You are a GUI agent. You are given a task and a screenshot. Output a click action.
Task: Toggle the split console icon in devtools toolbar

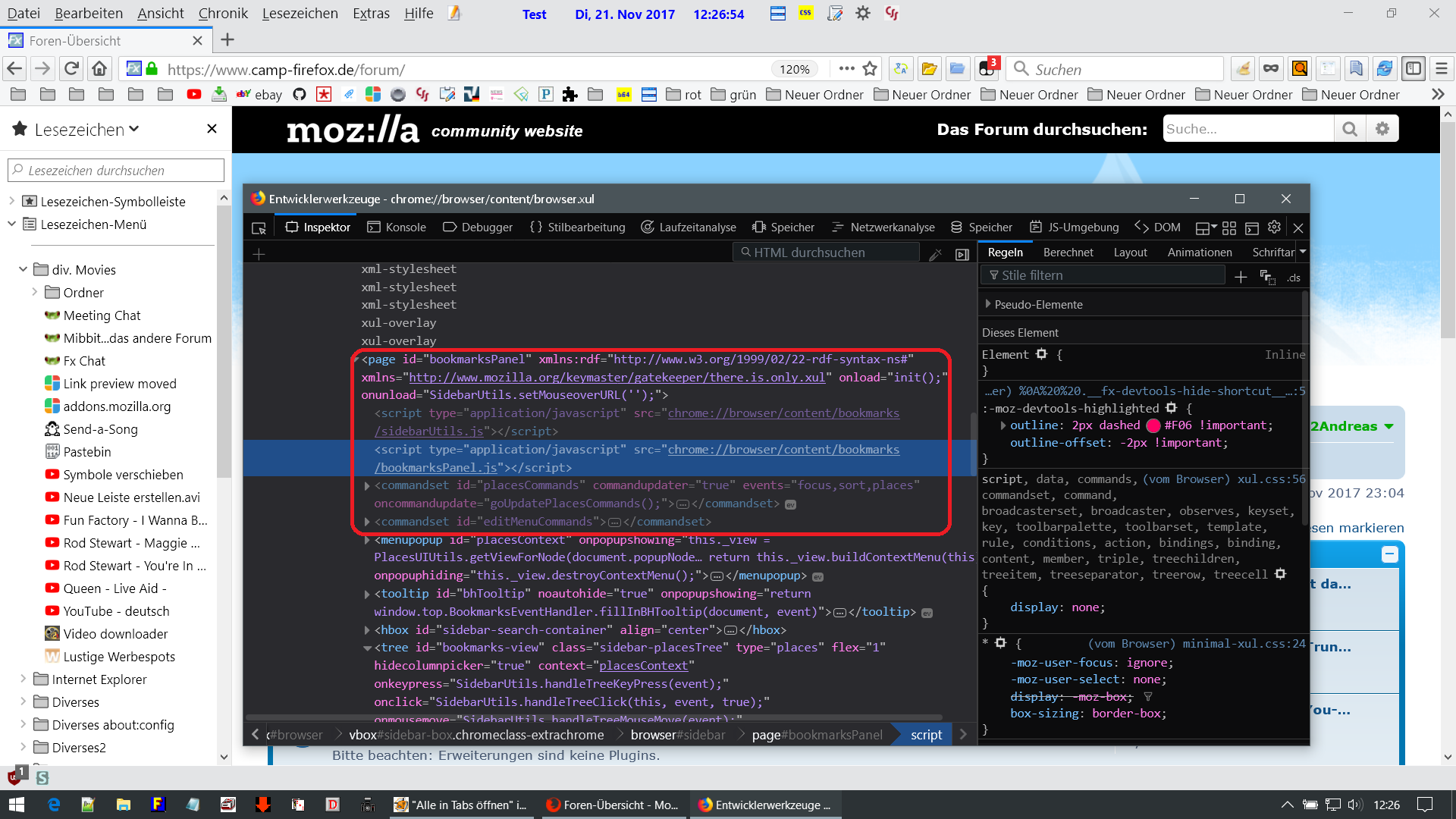tap(1251, 227)
